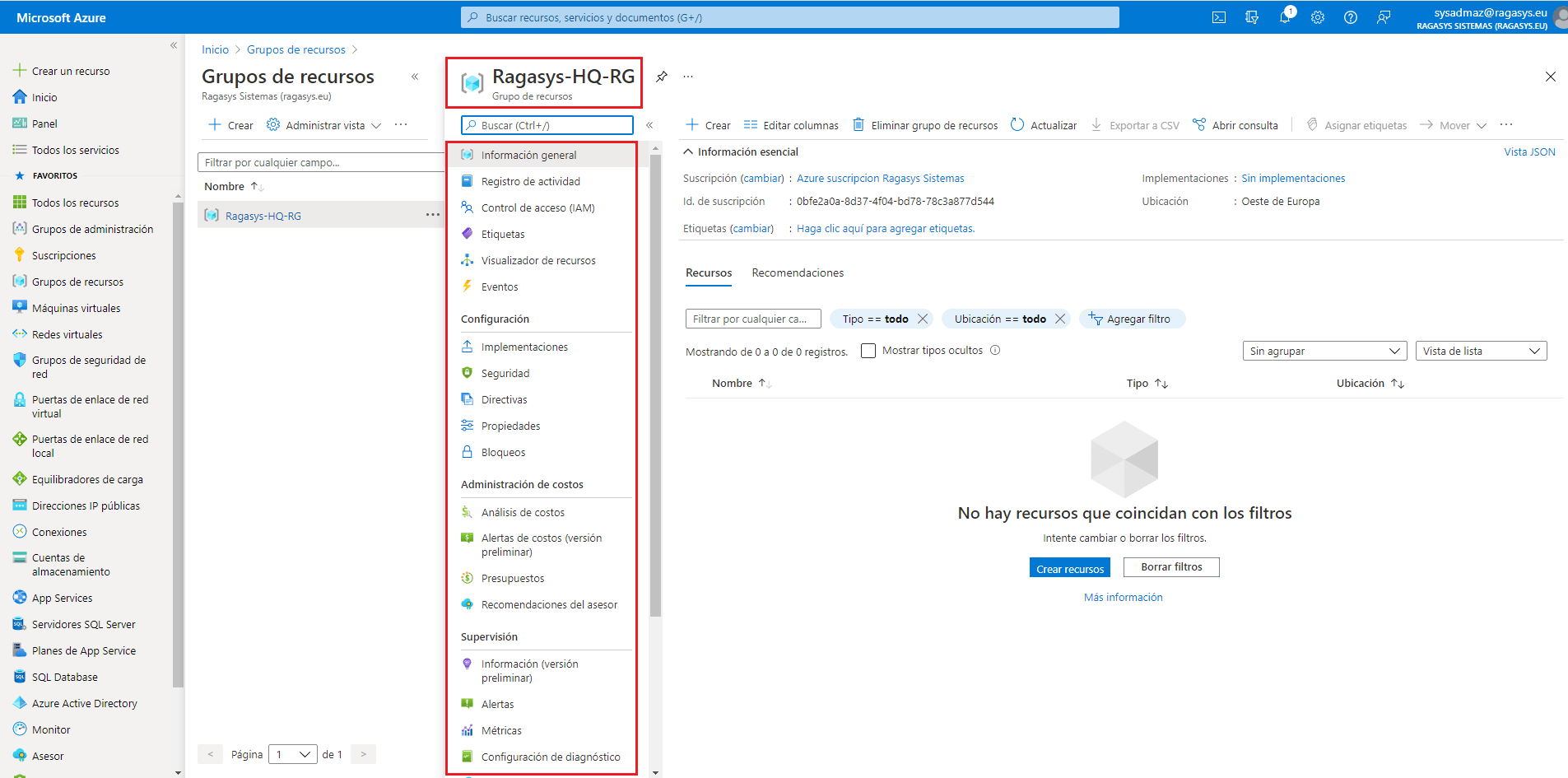
Task: Open the notifications bell
Action: tap(1285, 17)
